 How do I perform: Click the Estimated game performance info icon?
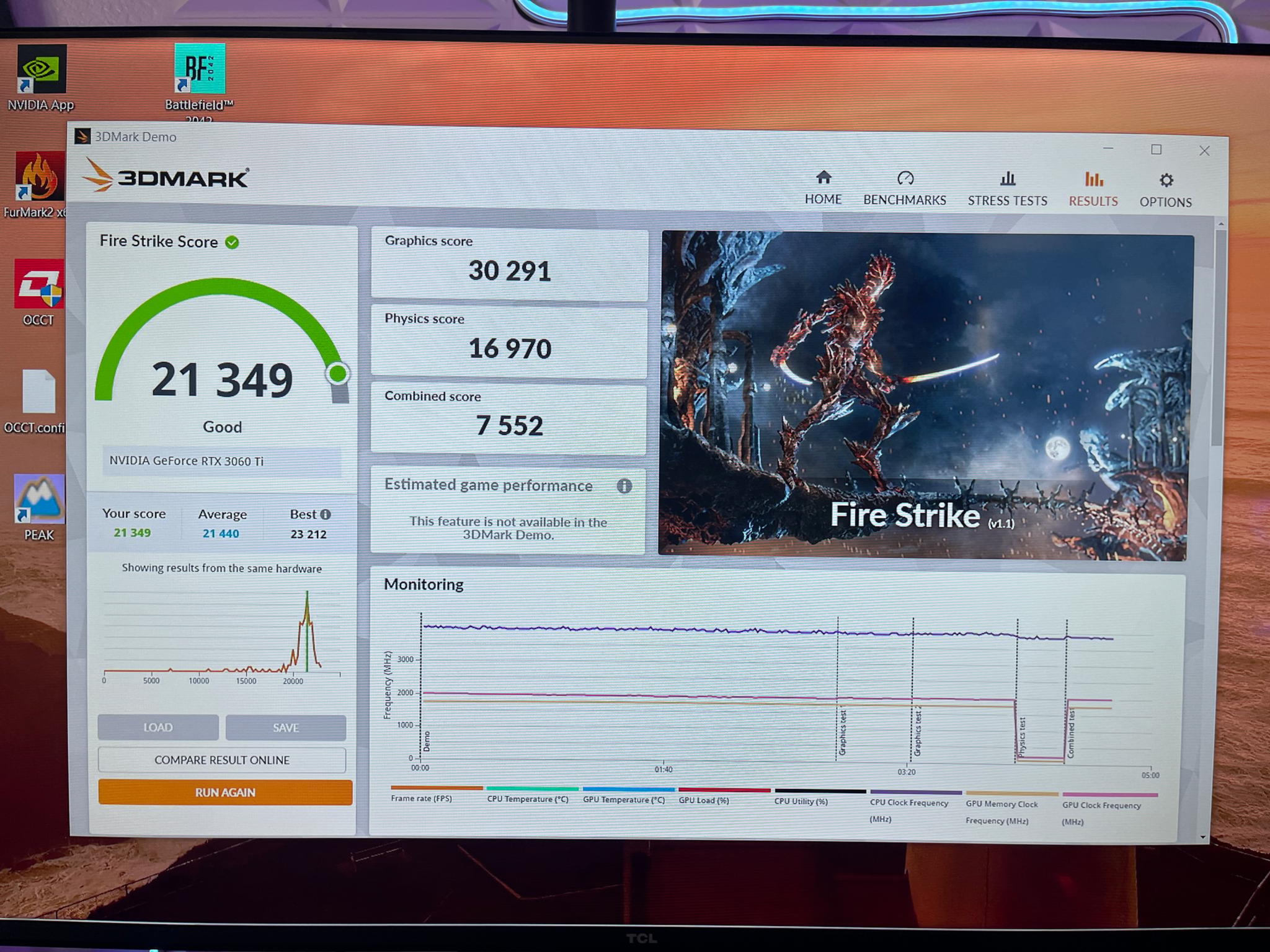click(x=624, y=486)
